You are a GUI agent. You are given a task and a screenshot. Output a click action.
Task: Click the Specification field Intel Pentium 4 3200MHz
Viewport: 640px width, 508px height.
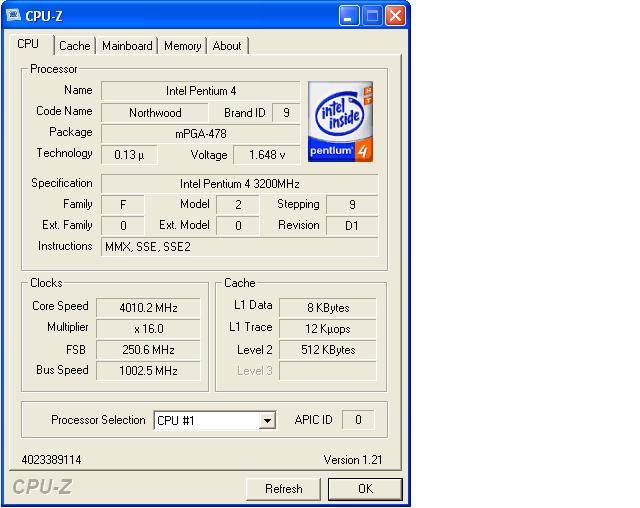(240, 184)
